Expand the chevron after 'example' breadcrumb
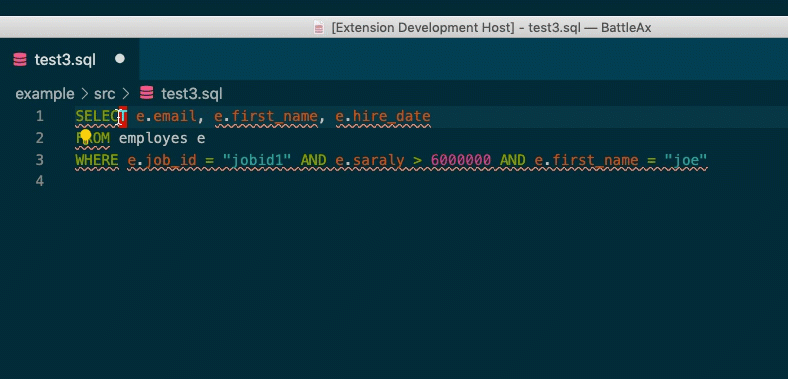 click(84, 93)
